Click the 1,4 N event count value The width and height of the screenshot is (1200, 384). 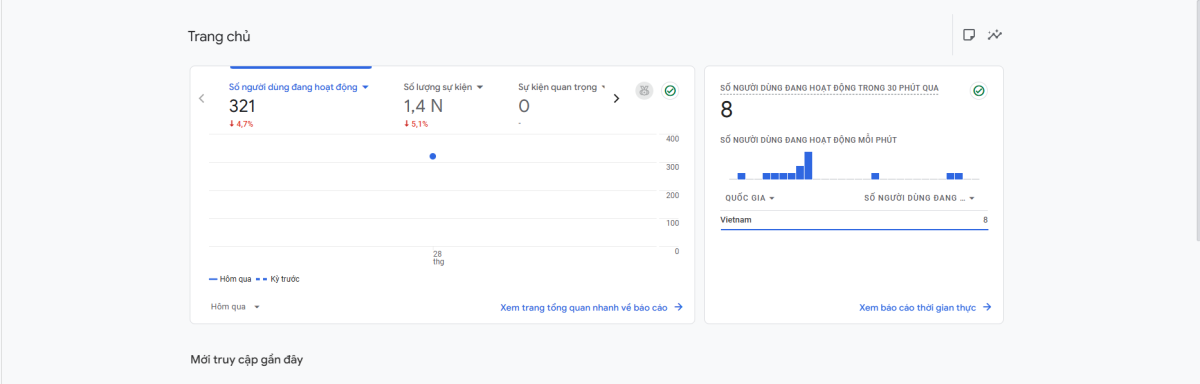[424, 107]
